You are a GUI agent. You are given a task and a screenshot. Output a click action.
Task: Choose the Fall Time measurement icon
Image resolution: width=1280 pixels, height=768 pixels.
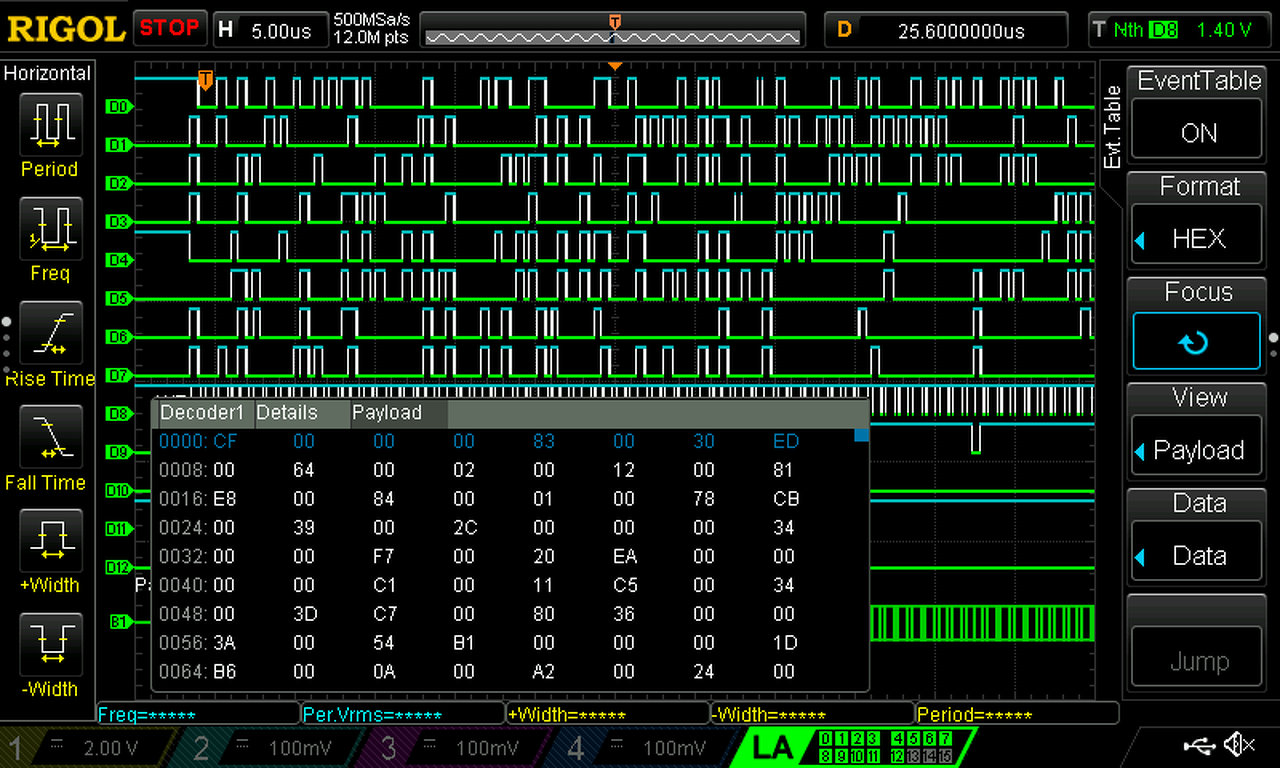pyautogui.click(x=49, y=437)
